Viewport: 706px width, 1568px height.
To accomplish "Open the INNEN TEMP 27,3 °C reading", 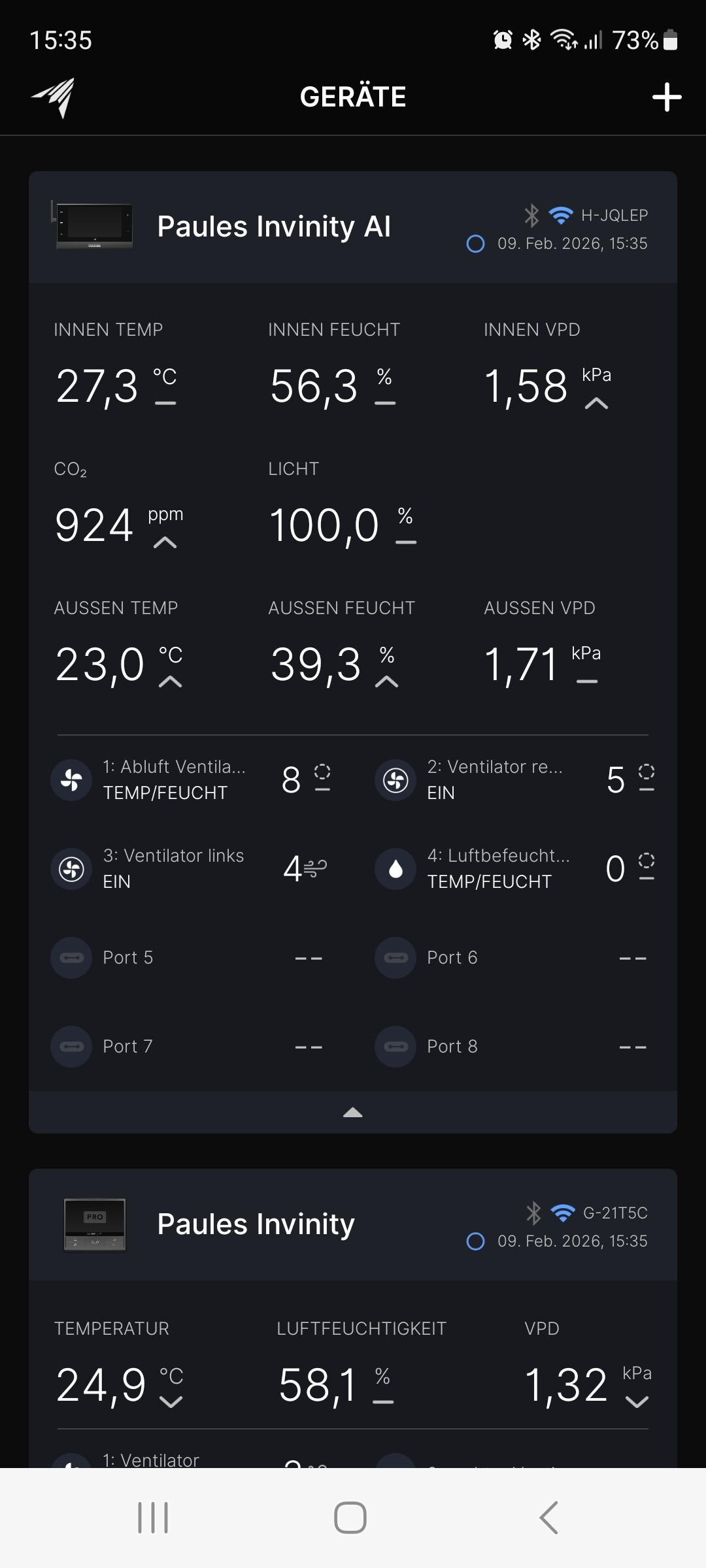I will (x=98, y=386).
